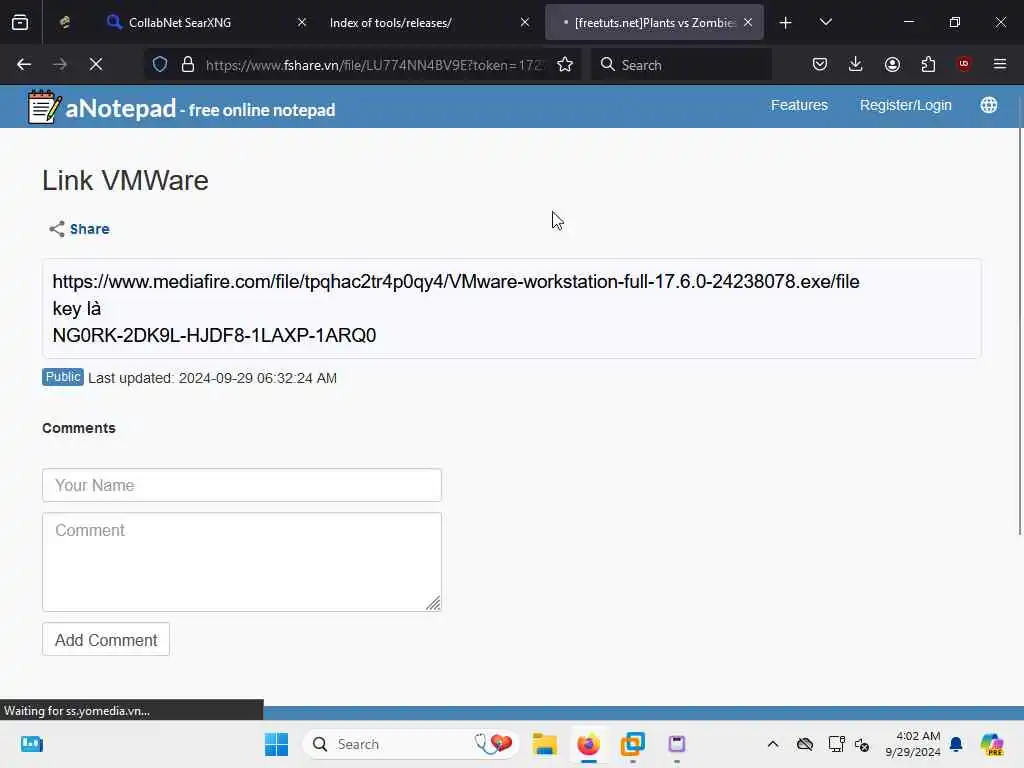Open the notifications bell

pos(956,744)
